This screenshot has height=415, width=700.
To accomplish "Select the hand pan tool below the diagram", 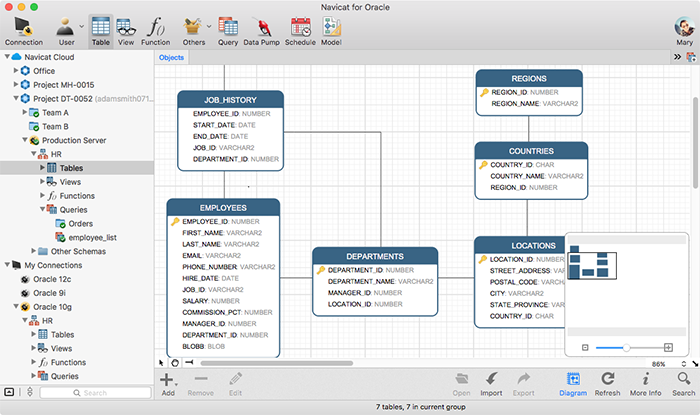I will coord(175,363).
